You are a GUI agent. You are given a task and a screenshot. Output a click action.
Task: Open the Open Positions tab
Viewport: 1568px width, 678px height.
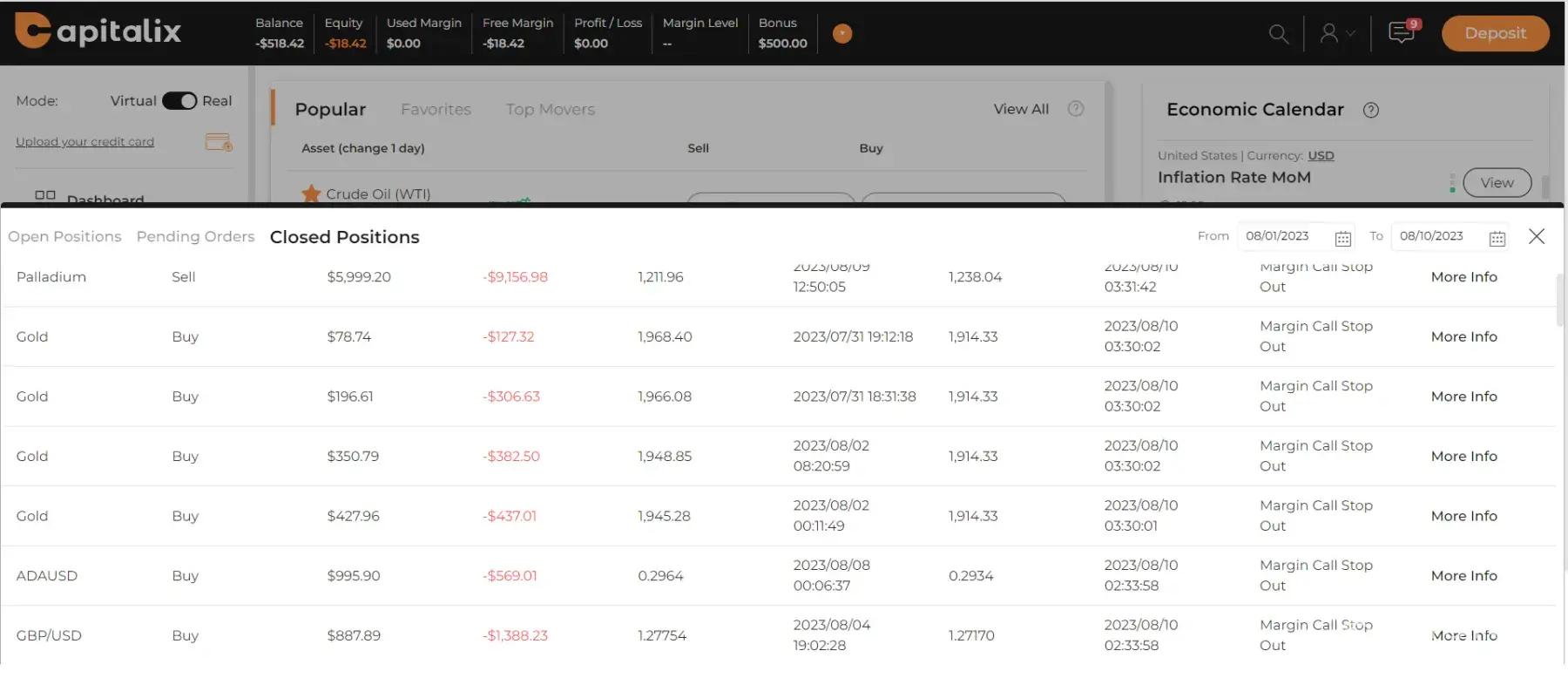tap(64, 237)
